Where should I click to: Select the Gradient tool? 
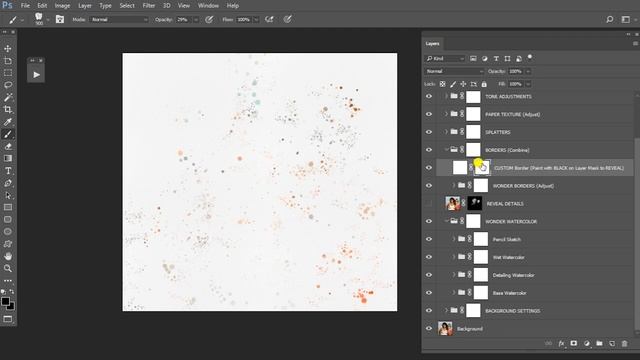coord(8,158)
